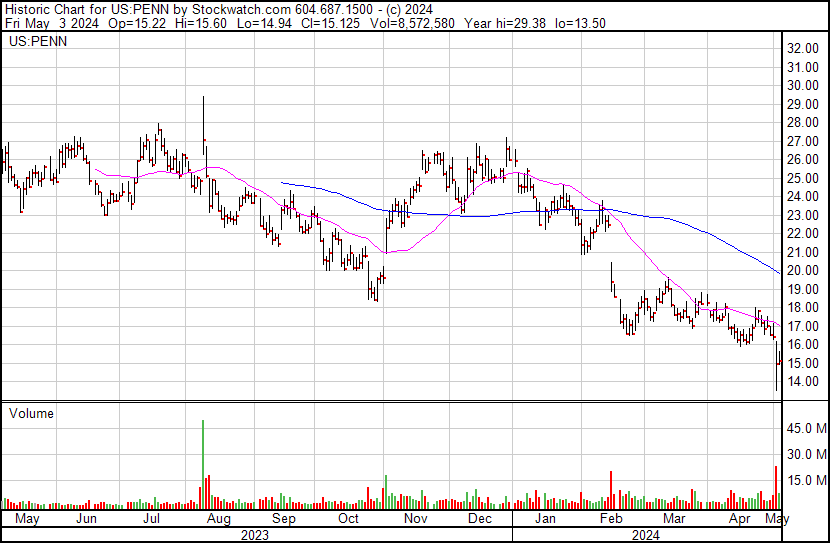Screen dimensions: 830x543
Task: Click the 30.0 M volume axis label
Action: [806, 454]
